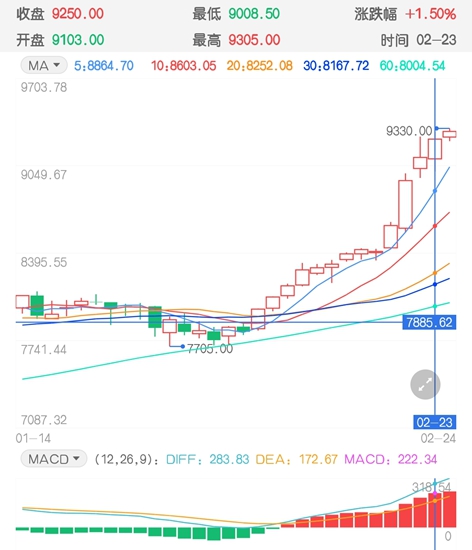472x550 pixels.
Task: Click the MACD value 222.34
Action: [x=417, y=459]
